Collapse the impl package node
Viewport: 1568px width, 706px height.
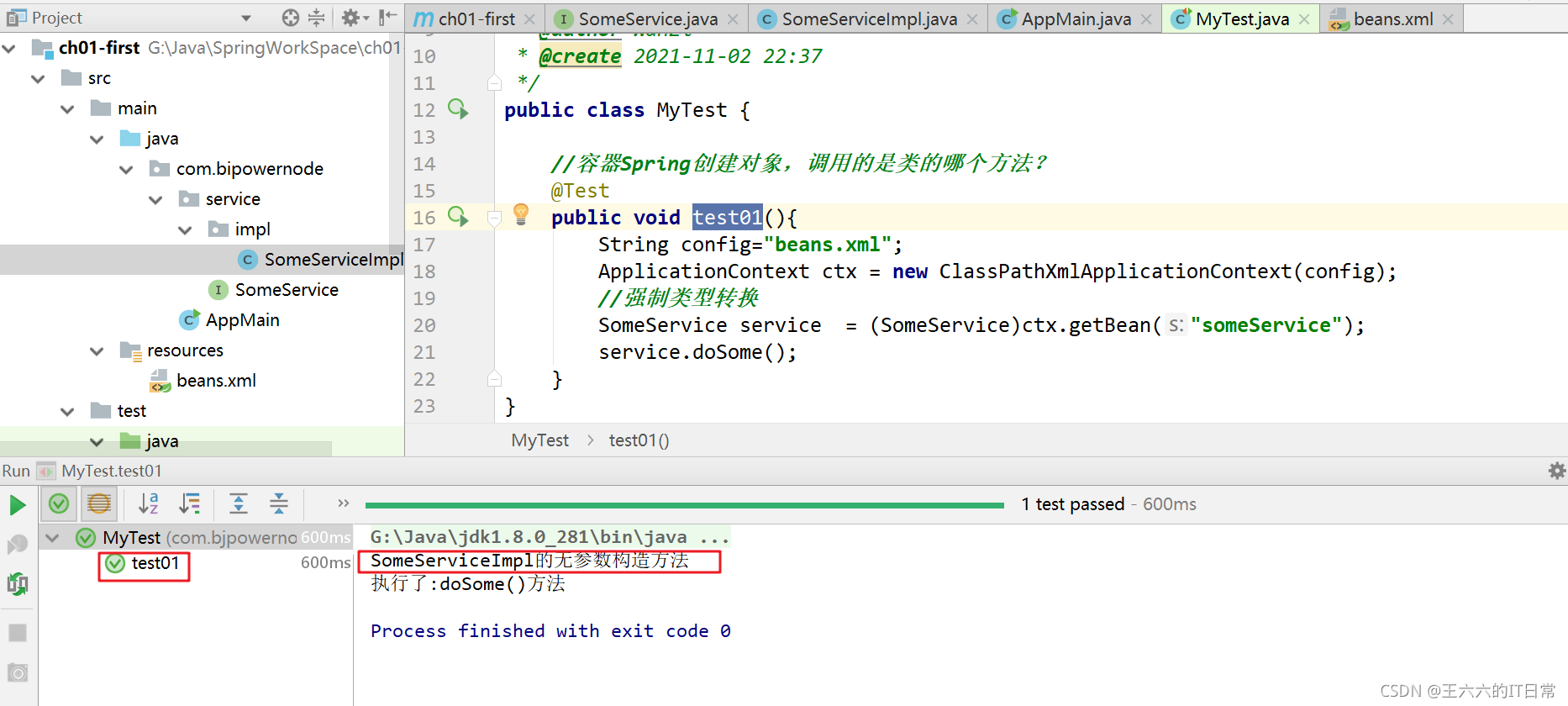tap(185, 230)
